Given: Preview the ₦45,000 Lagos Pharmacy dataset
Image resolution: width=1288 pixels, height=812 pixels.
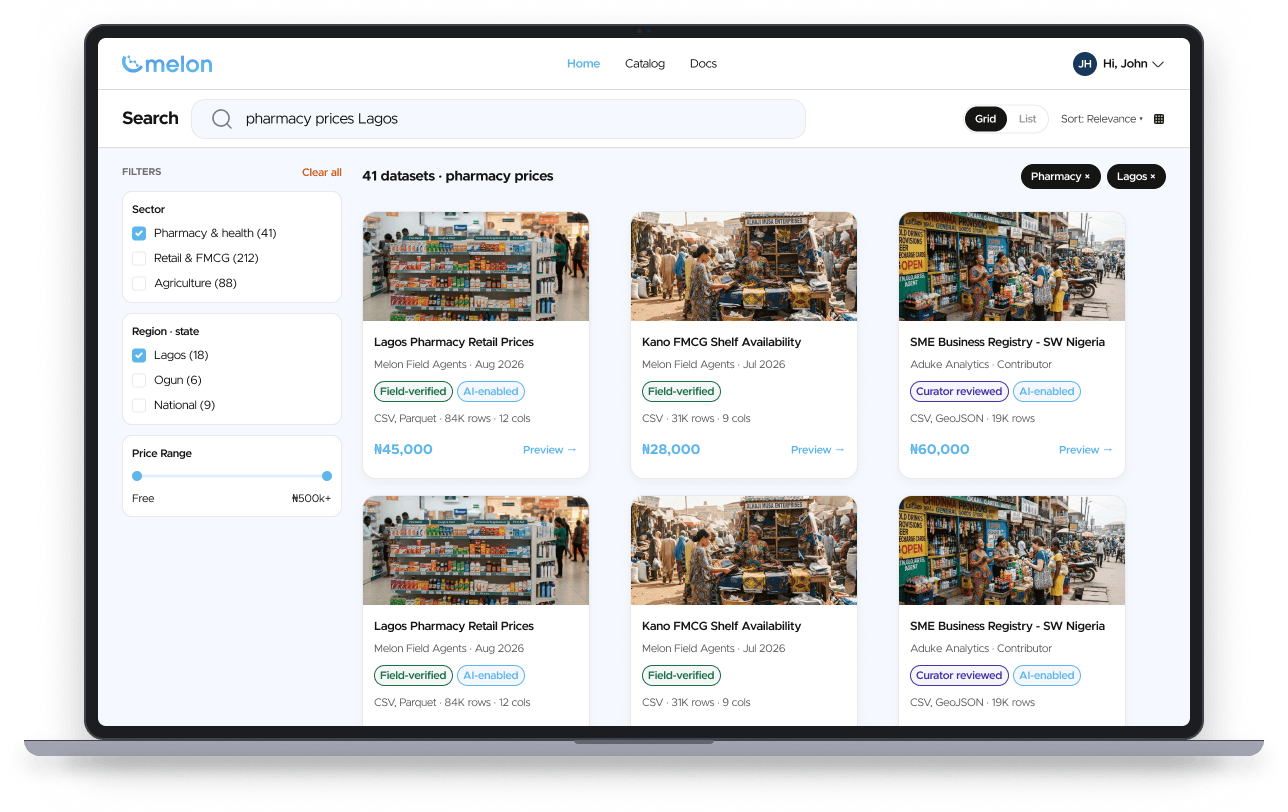Looking at the screenshot, I should pos(550,450).
